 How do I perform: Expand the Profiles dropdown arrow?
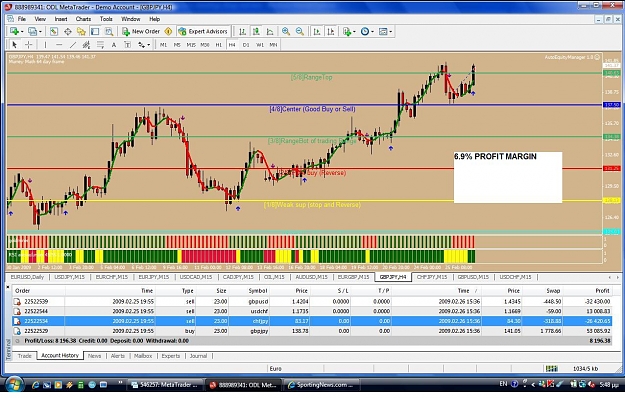(x=40, y=31)
